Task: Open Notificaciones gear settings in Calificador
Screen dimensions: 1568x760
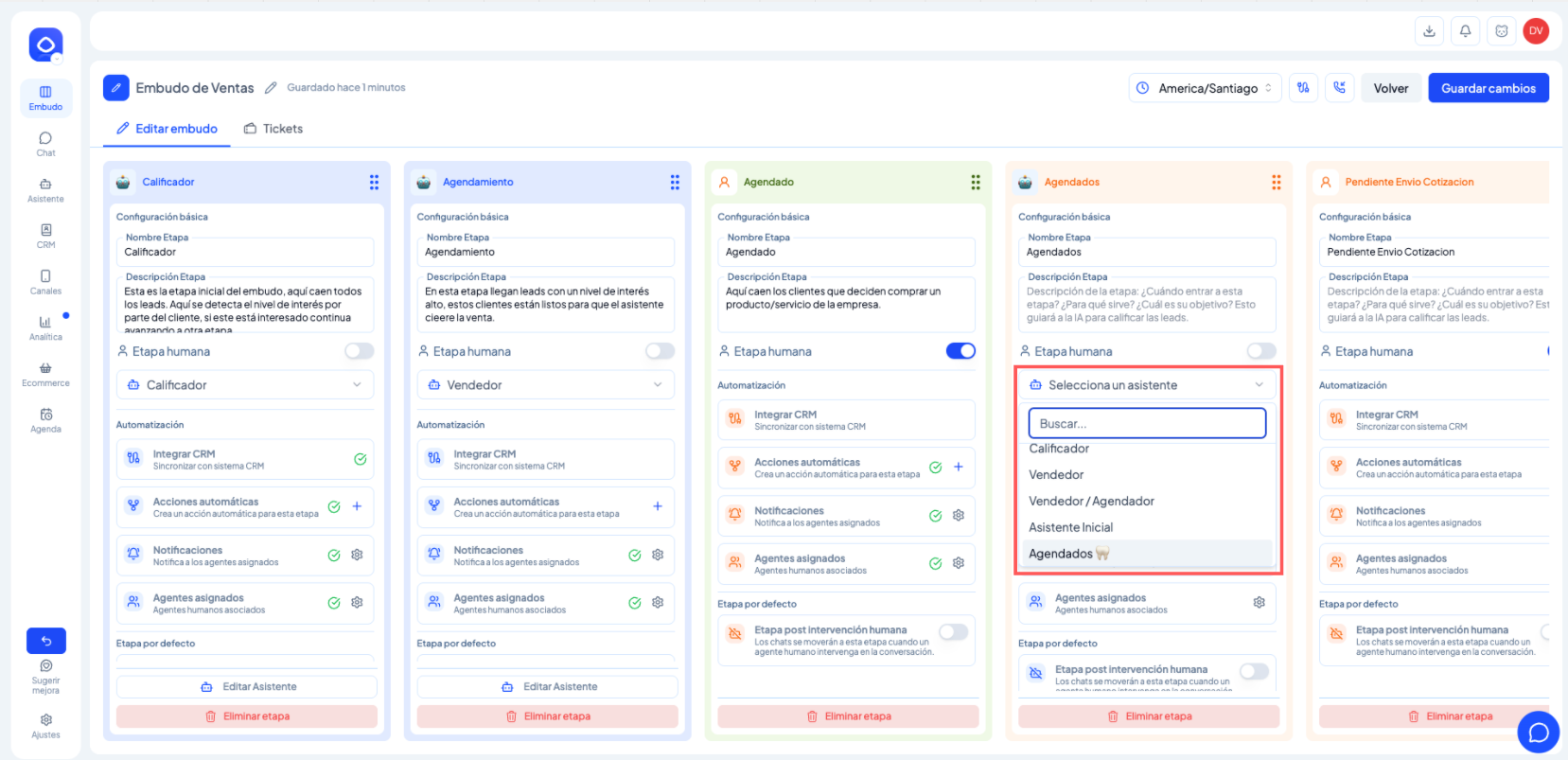Action: click(x=357, y=555)
